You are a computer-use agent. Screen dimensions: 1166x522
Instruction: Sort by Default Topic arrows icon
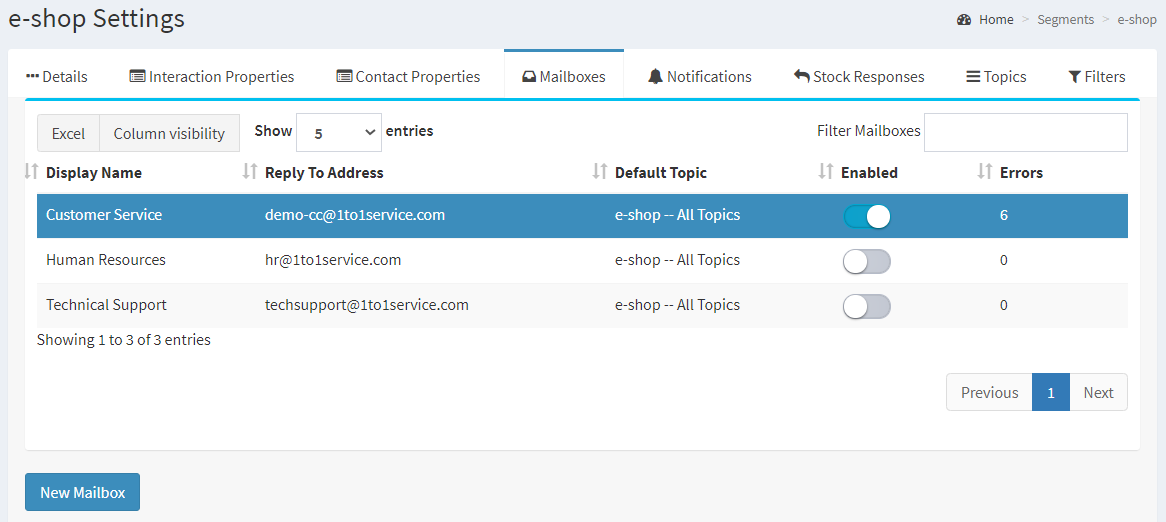pos(599,172)
